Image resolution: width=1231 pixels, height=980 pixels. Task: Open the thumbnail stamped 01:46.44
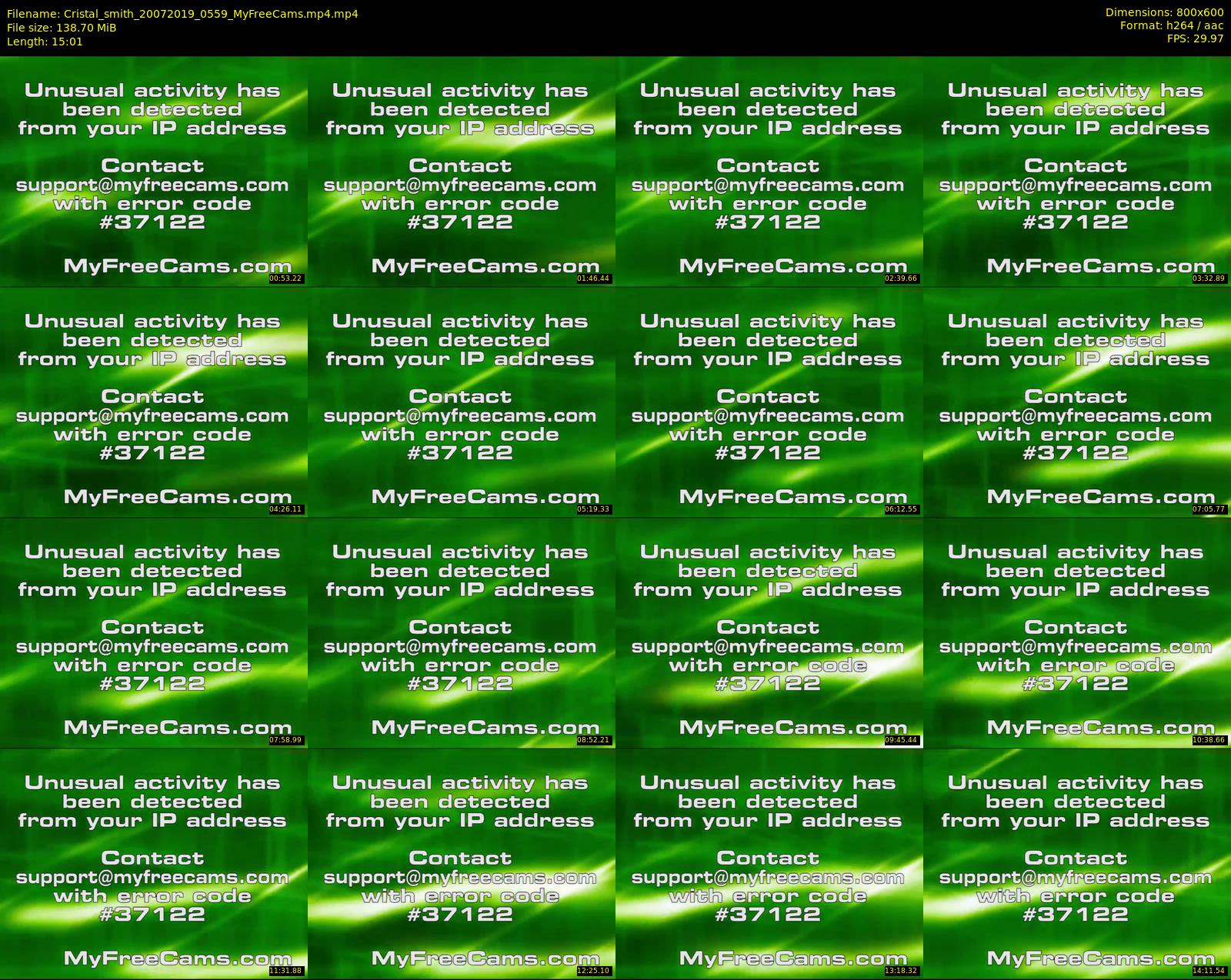[461, 171]
